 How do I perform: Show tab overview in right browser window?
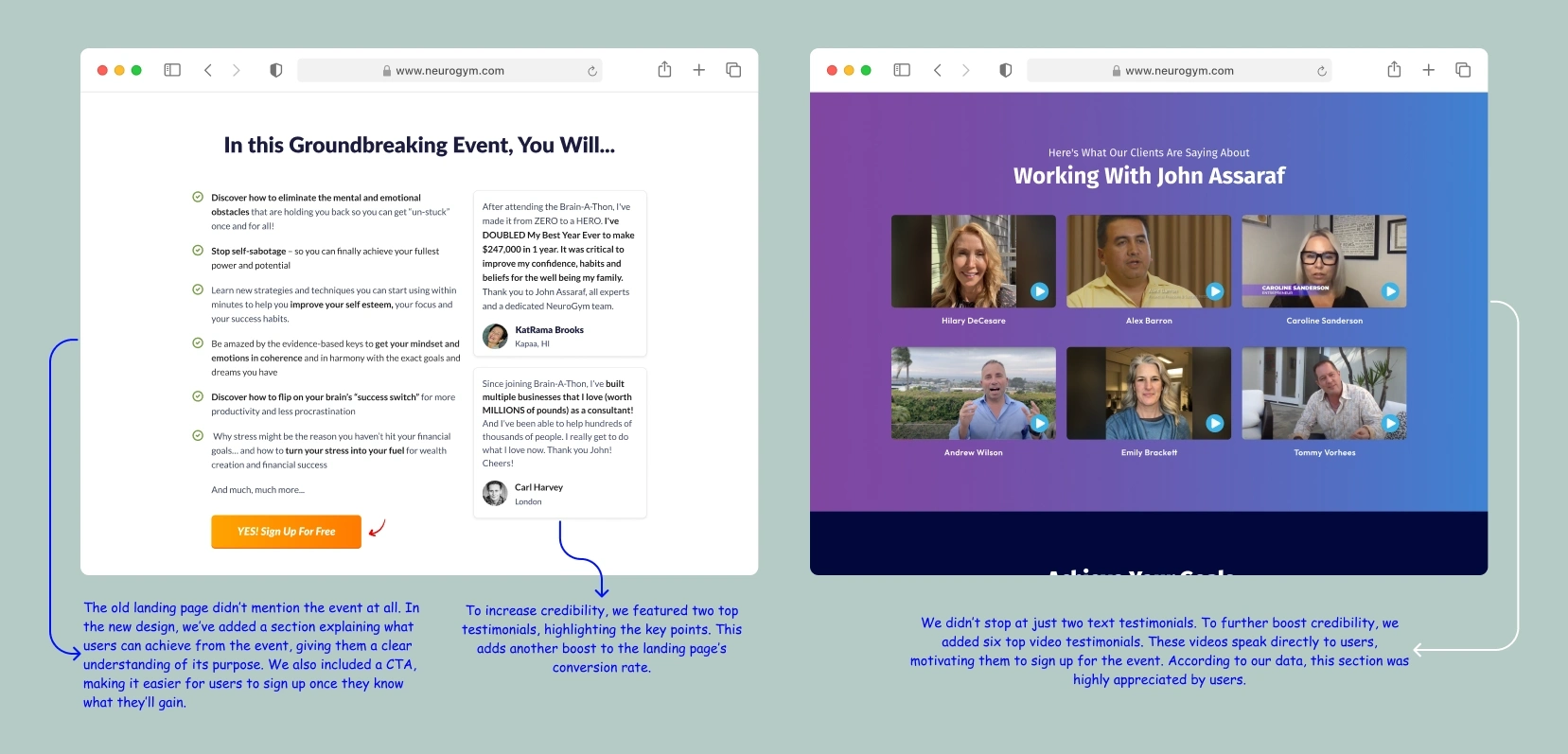[1463, 70]
